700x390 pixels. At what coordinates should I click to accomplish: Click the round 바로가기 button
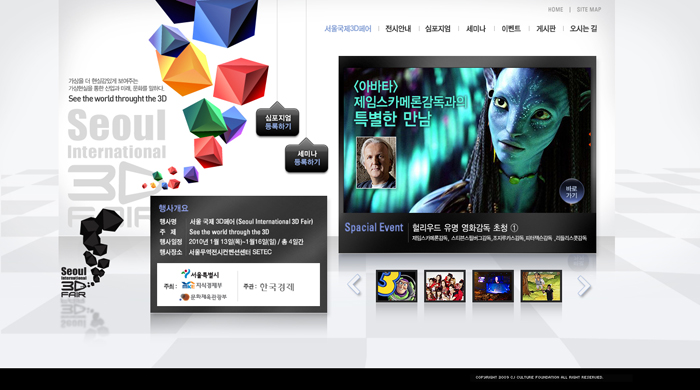571,192
